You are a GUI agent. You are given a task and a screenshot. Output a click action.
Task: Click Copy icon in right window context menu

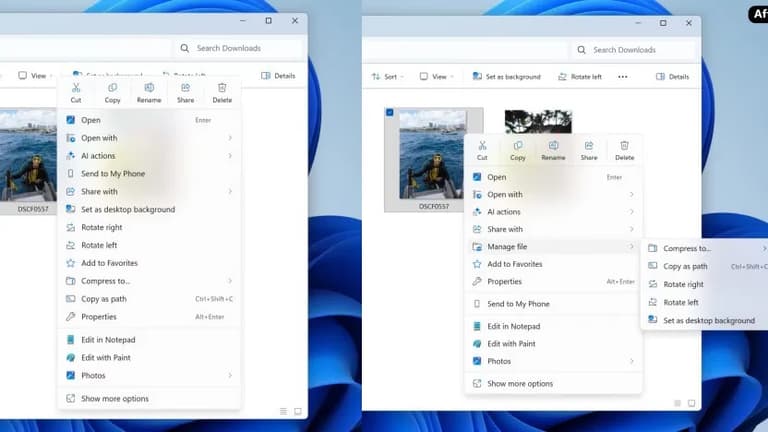(x=518, y=145)
